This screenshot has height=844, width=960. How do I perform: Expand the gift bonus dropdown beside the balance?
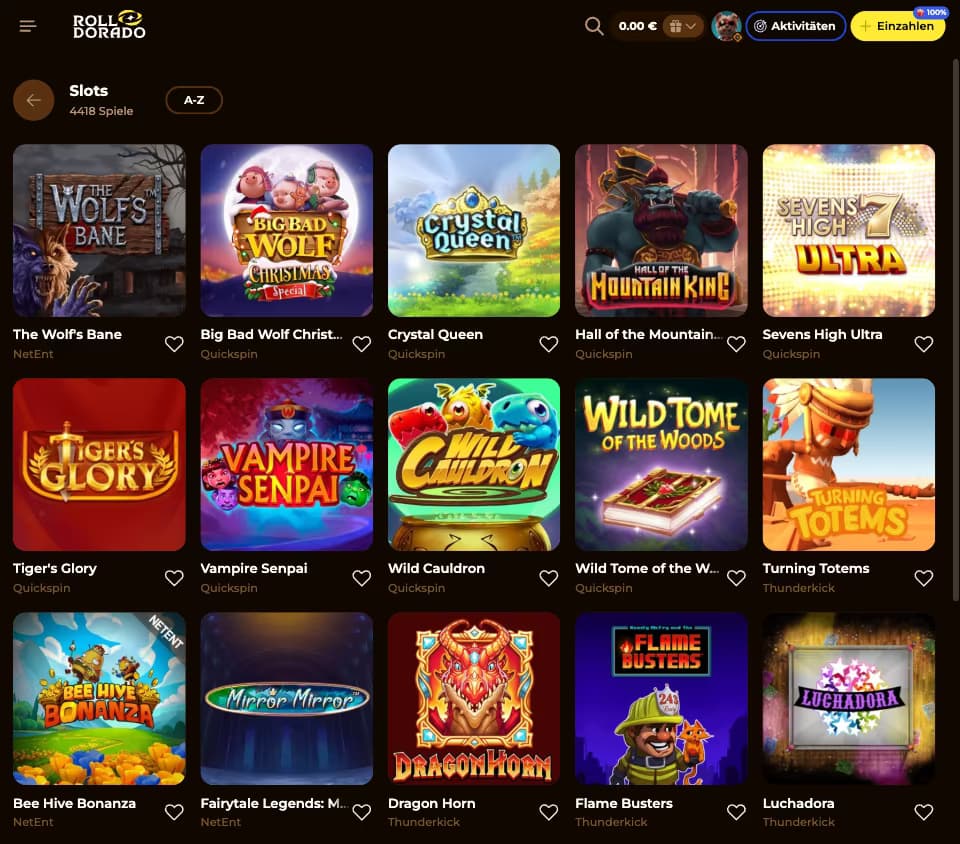tap(683, 26)
